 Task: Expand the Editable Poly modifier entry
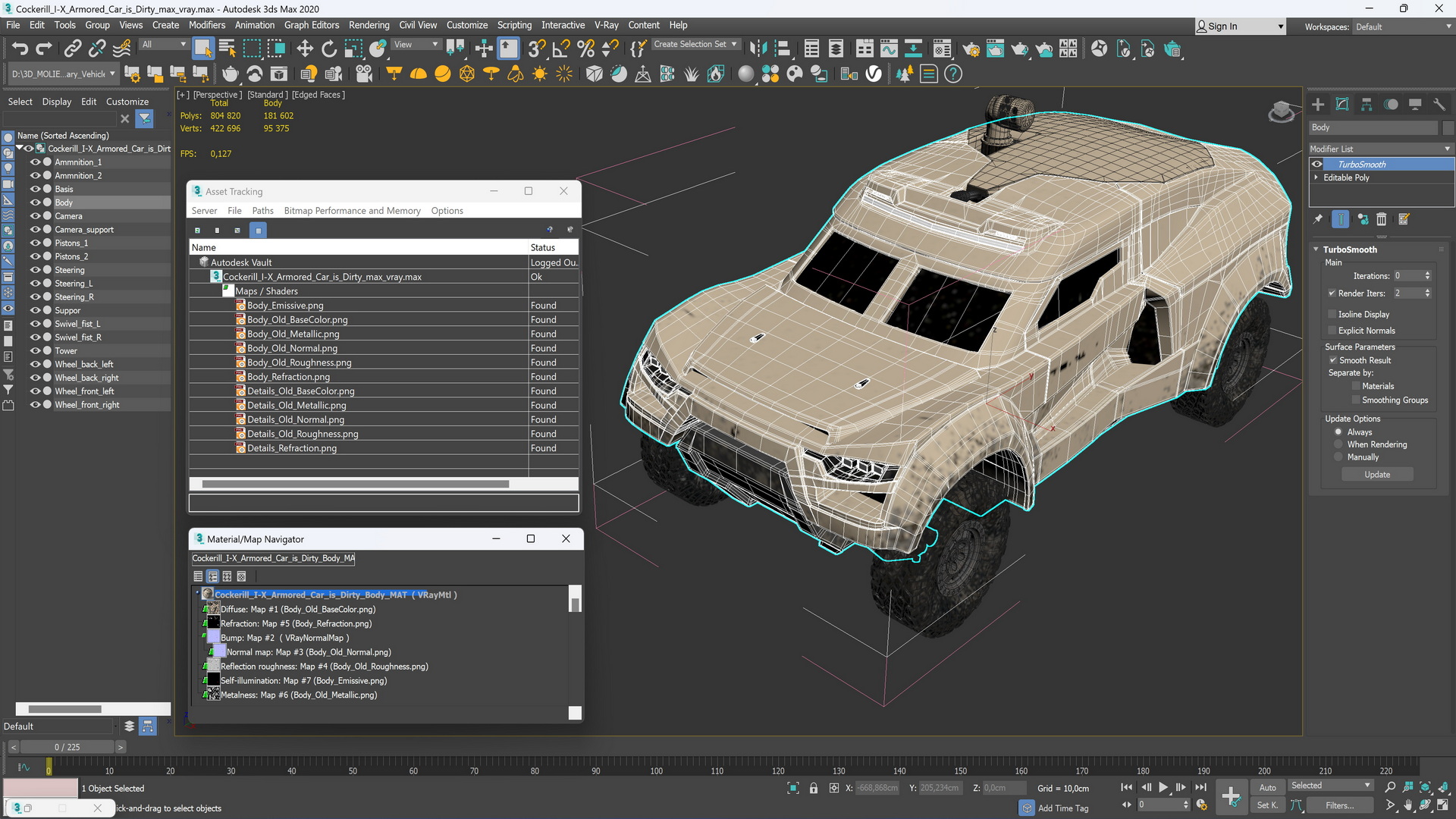[x=1316, y=177]
